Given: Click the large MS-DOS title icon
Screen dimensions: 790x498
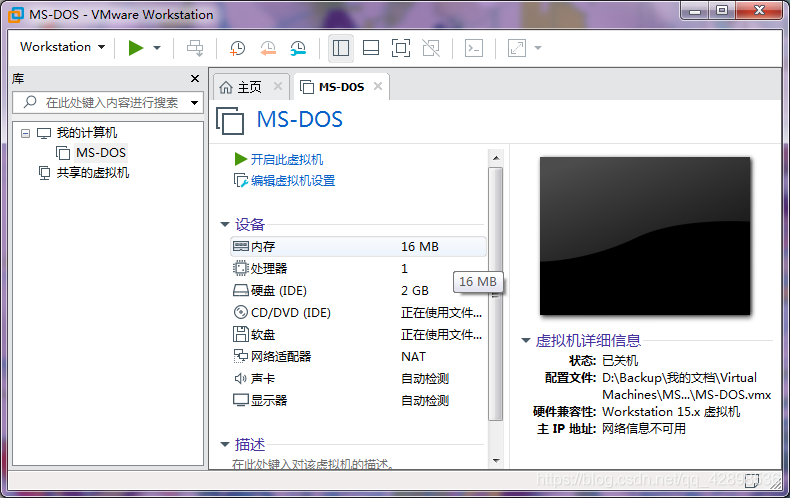Looking at the screenshot, I should (230, 120).
